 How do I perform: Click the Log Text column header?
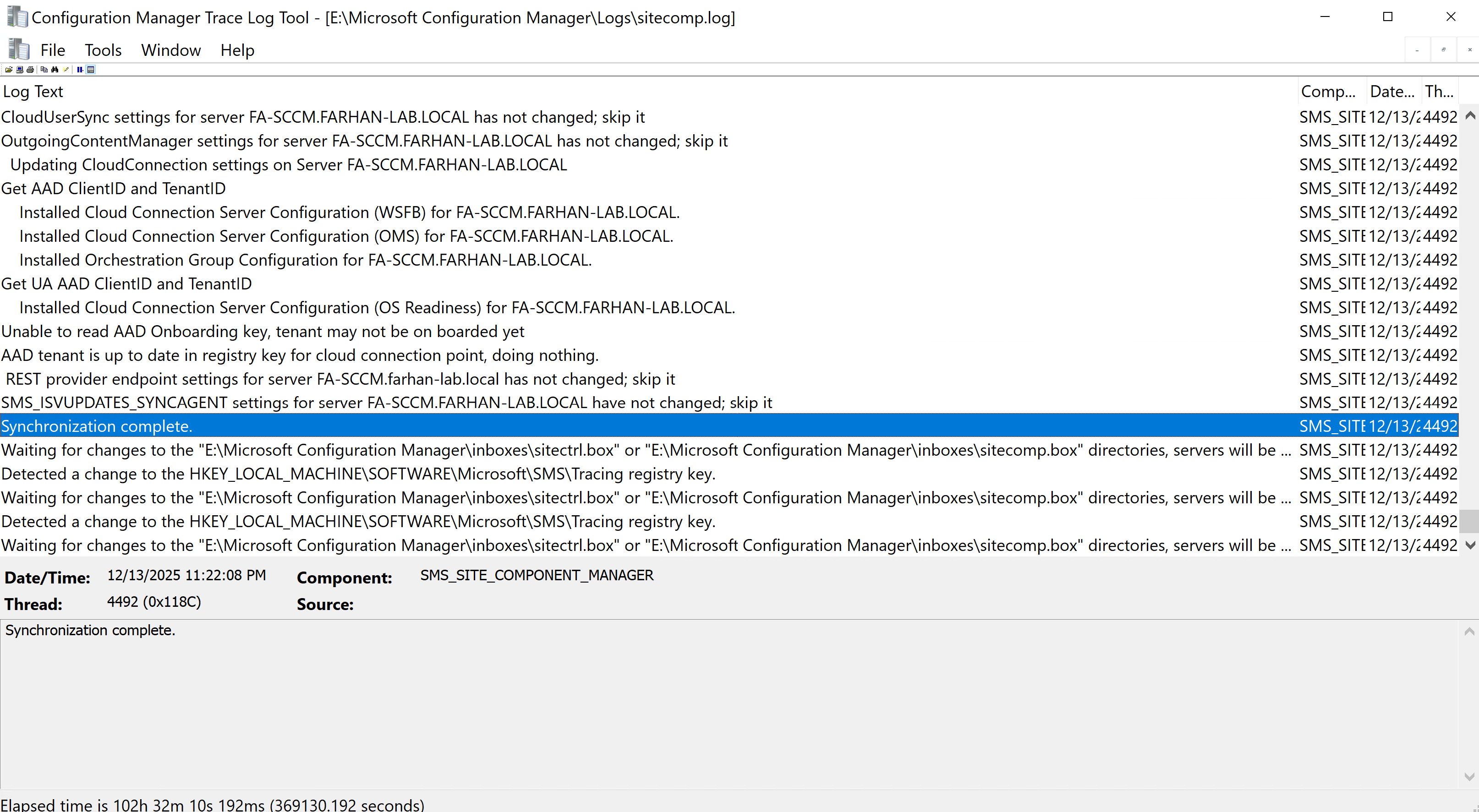[33, 91]
